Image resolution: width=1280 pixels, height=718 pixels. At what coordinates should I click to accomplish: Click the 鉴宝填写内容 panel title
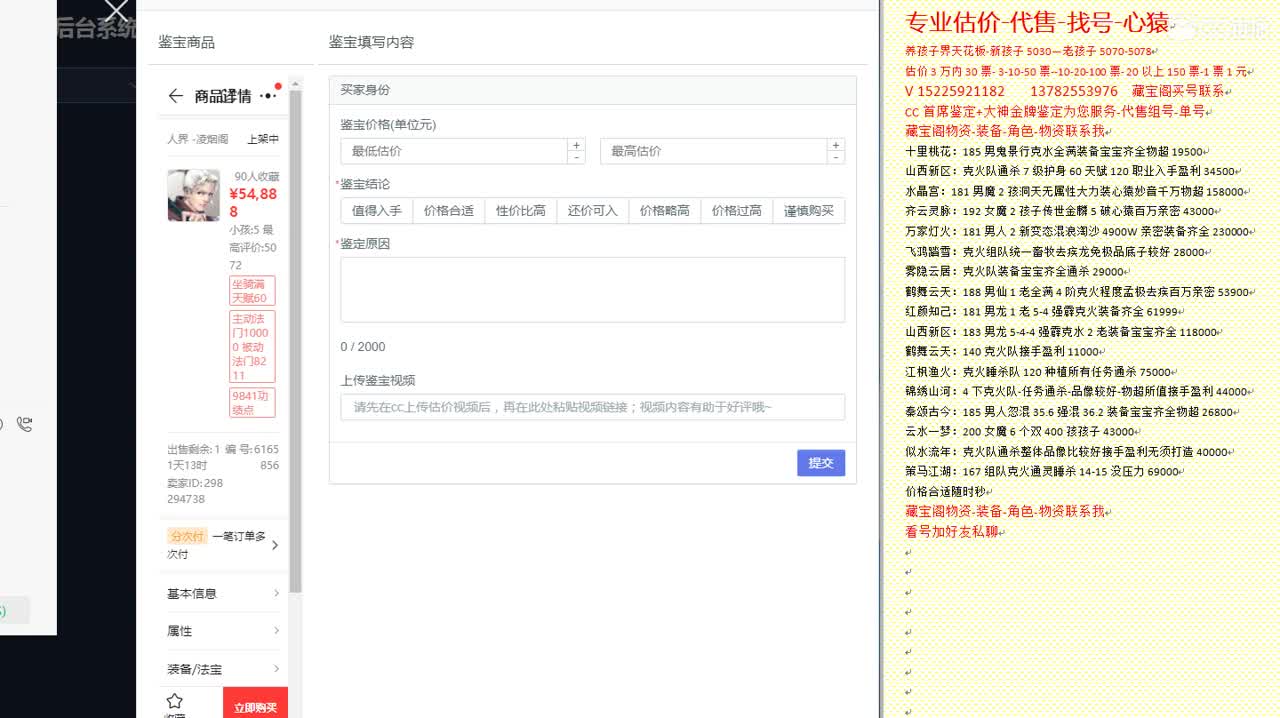371,42
